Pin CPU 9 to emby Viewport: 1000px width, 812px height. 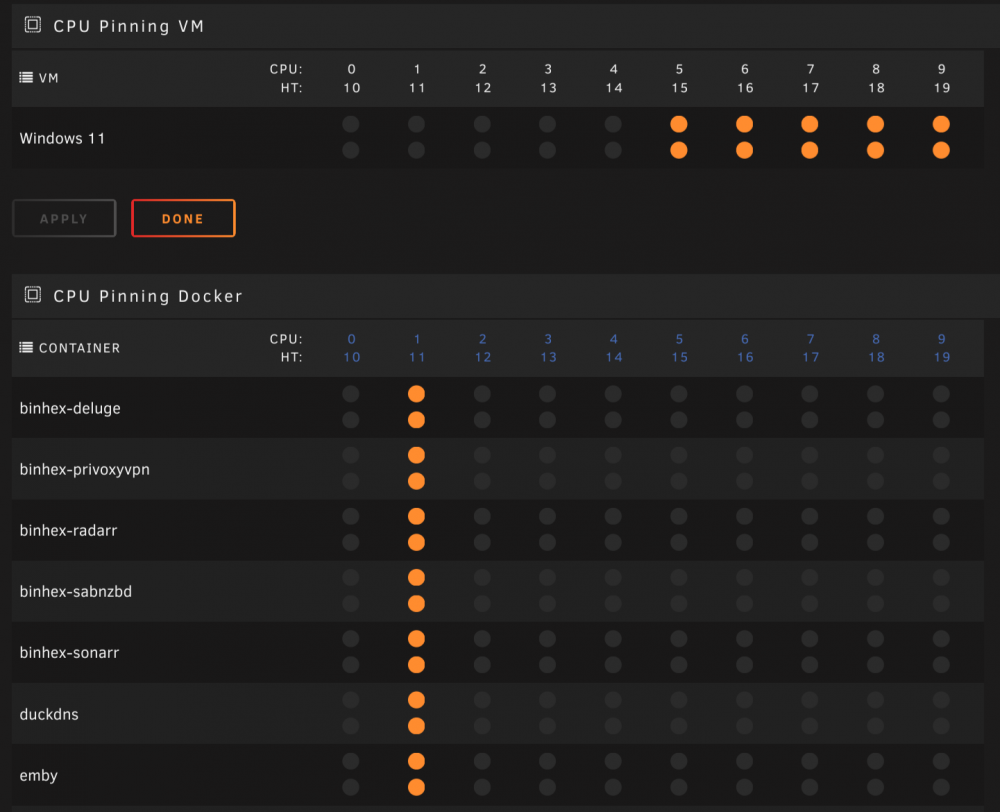(941, 761)
